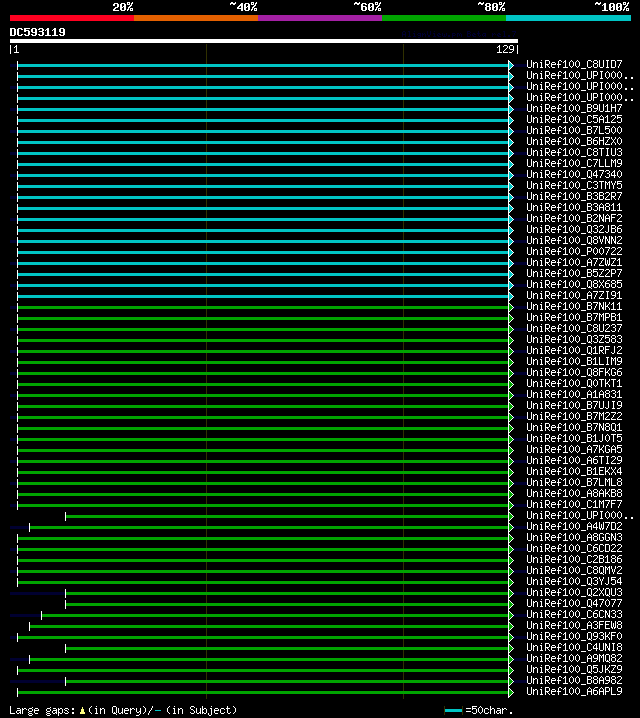
Task: Select the UniRef100_Q1RFJ2 label
Action: point(574,350)
